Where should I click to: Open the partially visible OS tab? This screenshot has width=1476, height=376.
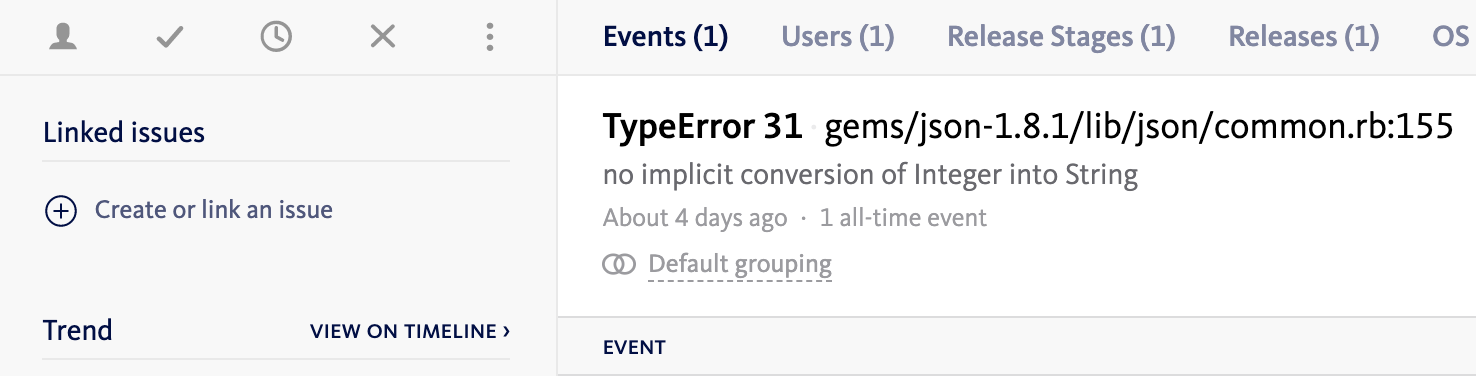point(1452,37)
